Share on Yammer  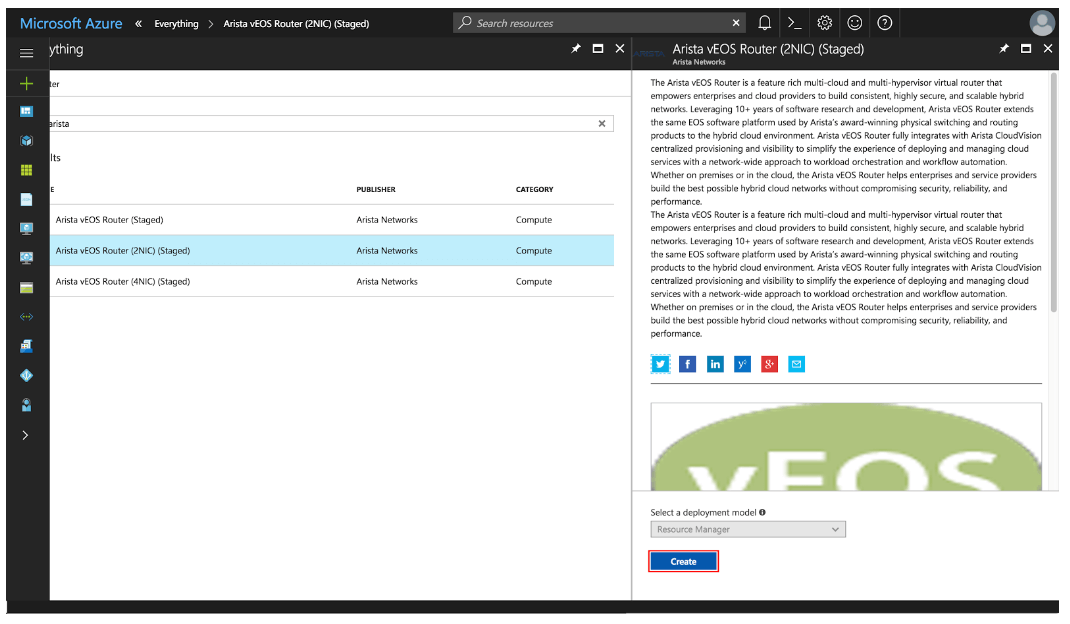point(742,364)
